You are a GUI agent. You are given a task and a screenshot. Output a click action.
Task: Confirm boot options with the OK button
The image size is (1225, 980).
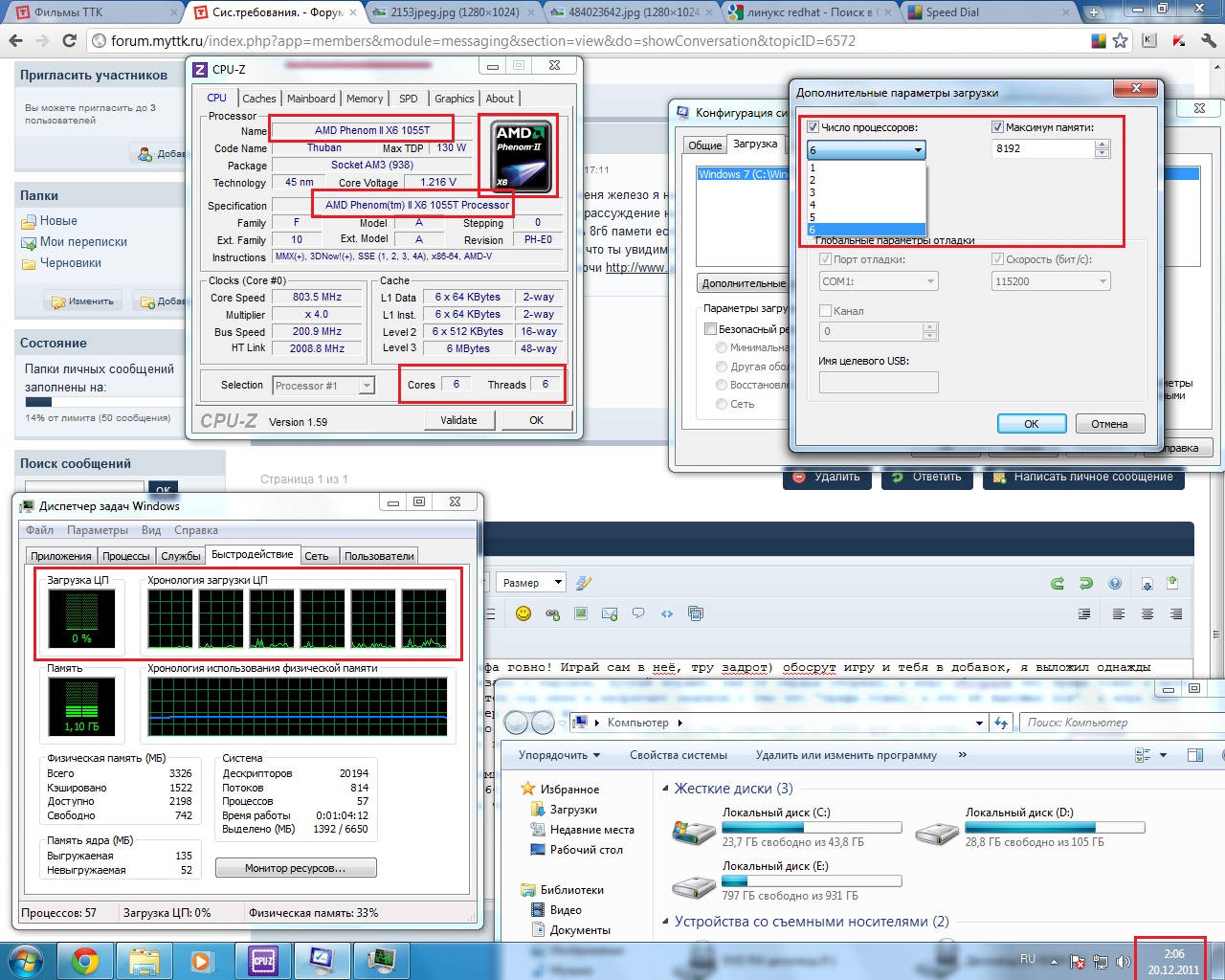pyautogui.click(x=1032, y=424)
